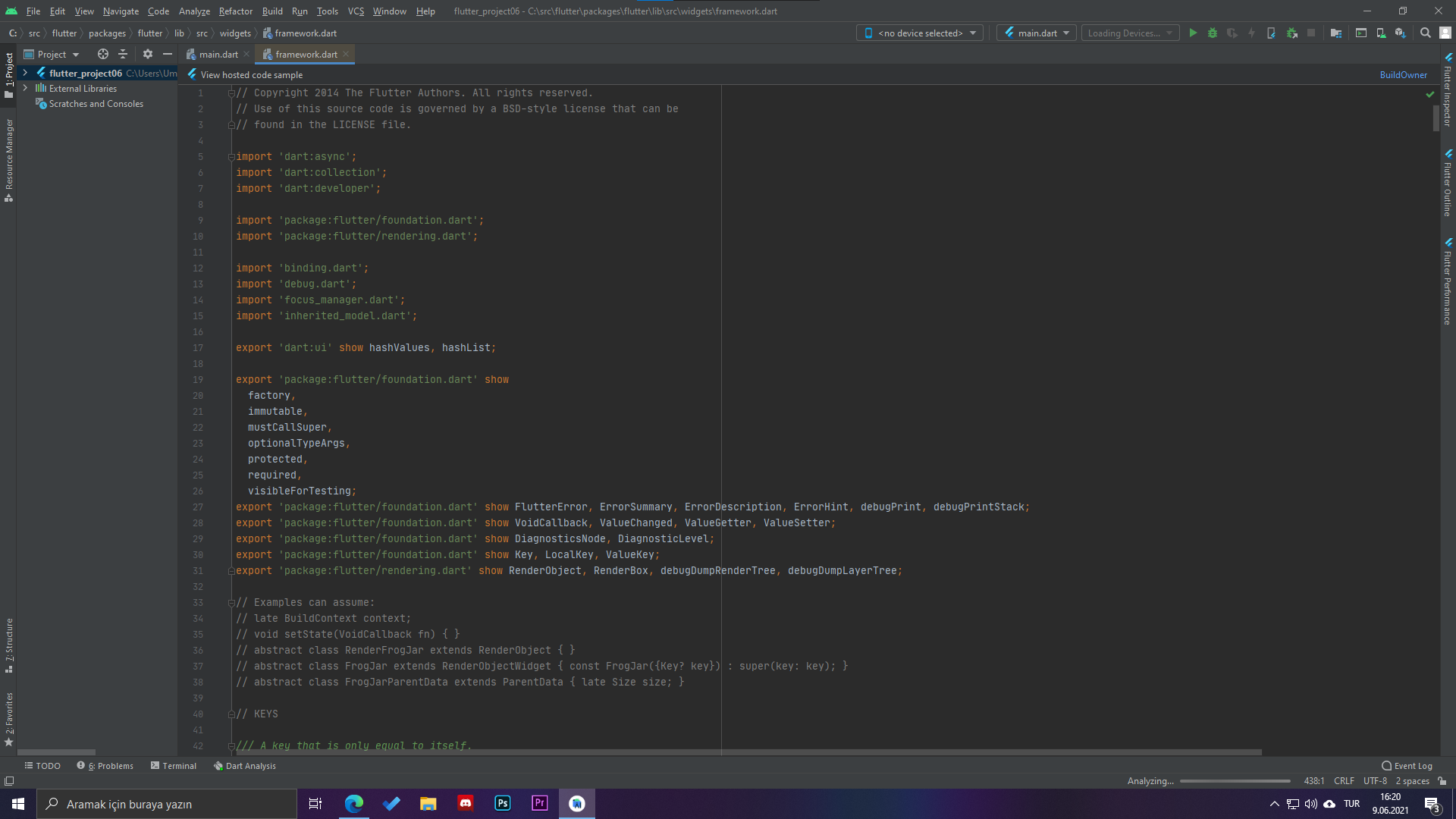1456x819 pixels.
Task: Open the main.dart run configuration dropdown
Action: coord(1037,33)
